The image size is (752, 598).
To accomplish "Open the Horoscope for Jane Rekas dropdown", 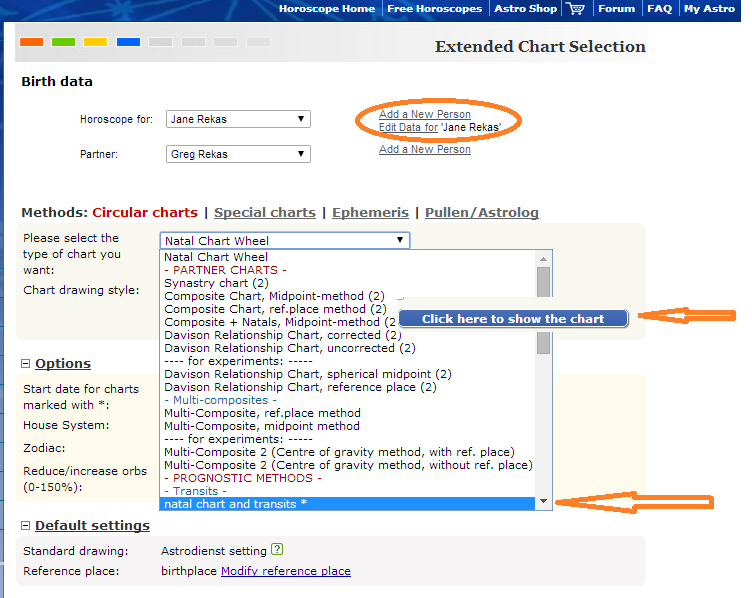I will click(x=238, y=119).
